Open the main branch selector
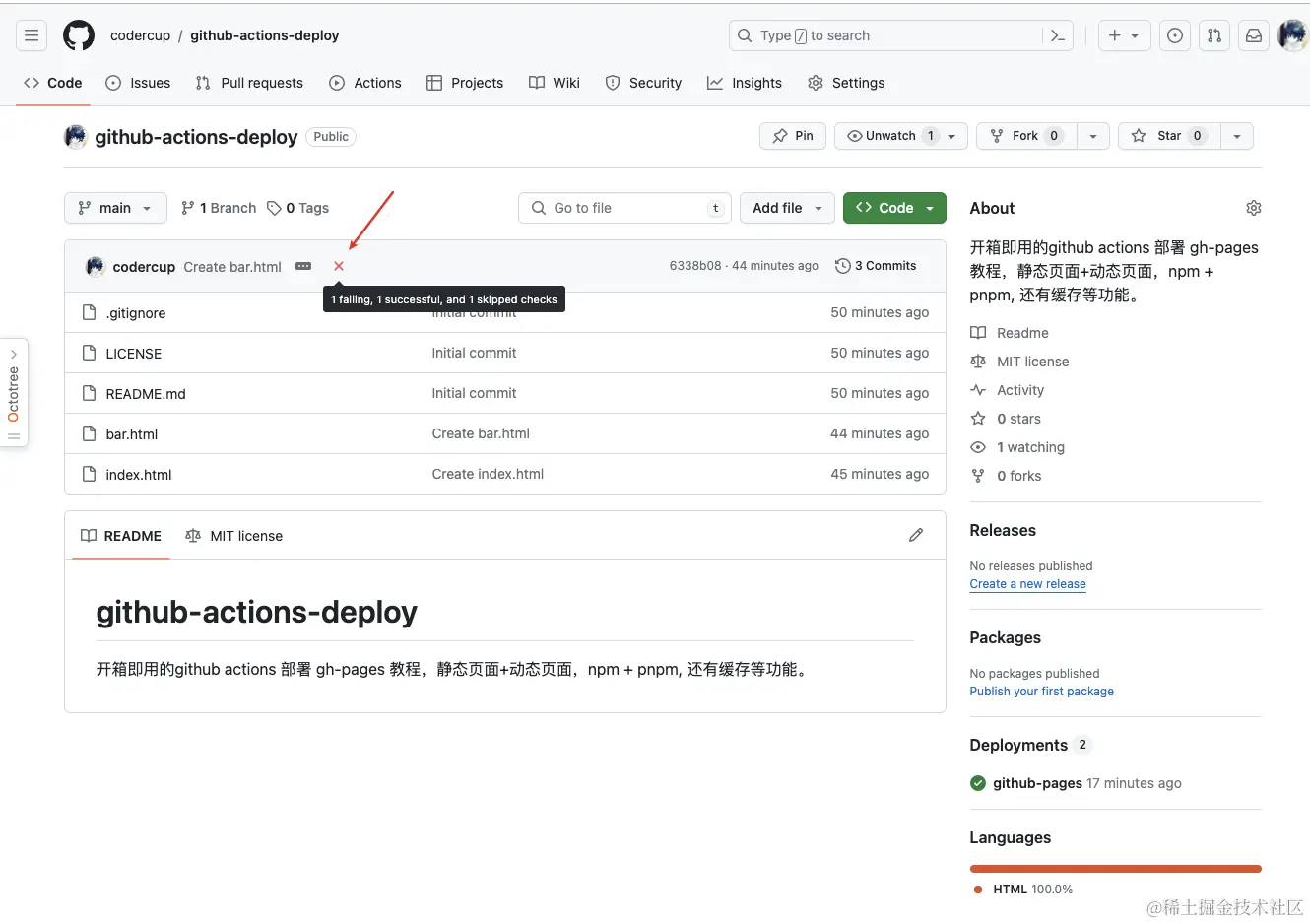Screen dimensions: 1310x924 point(115,208)
